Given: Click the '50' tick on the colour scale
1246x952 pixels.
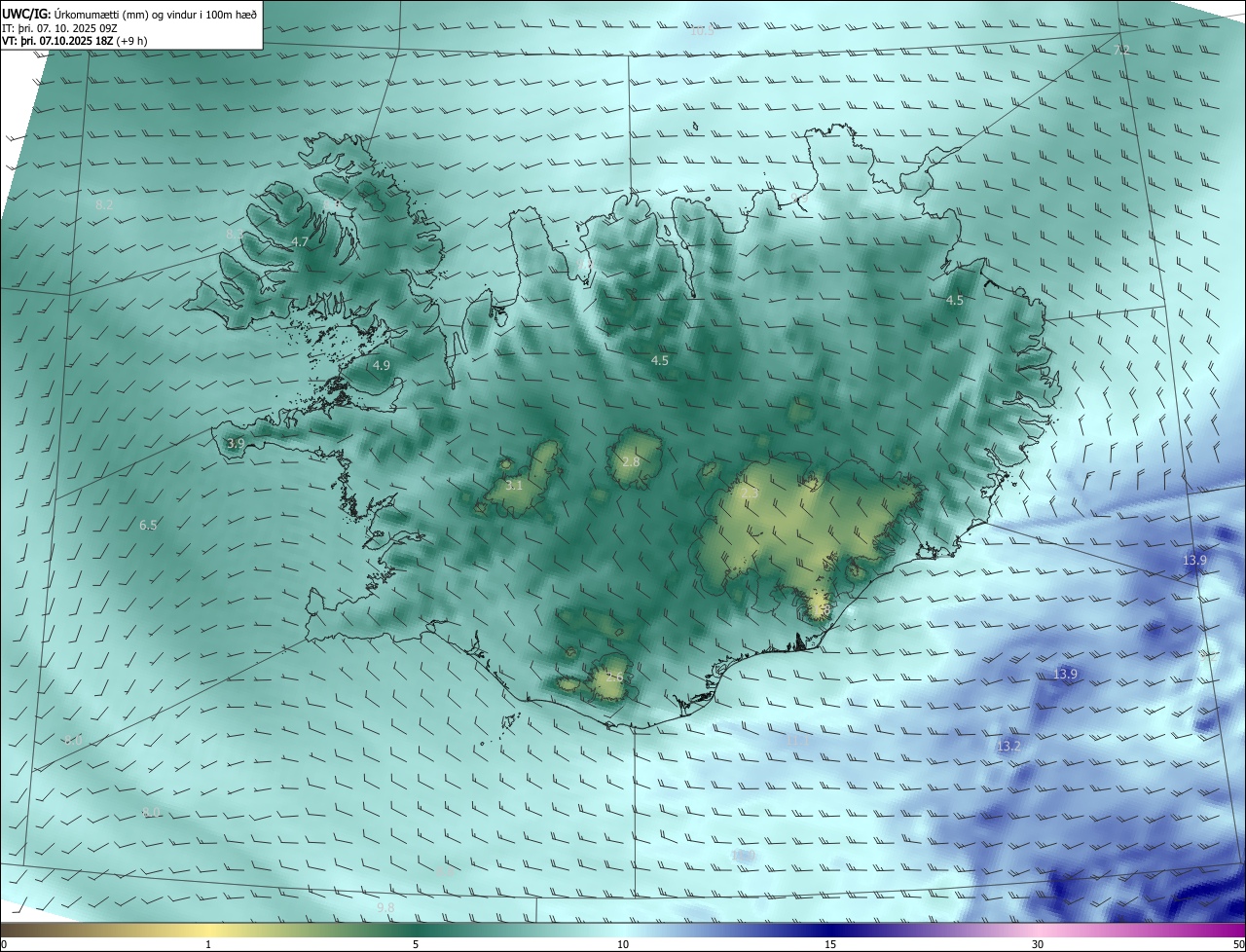Looking at the screenshot, I should pyautogui.click(x=1238, y=944).
